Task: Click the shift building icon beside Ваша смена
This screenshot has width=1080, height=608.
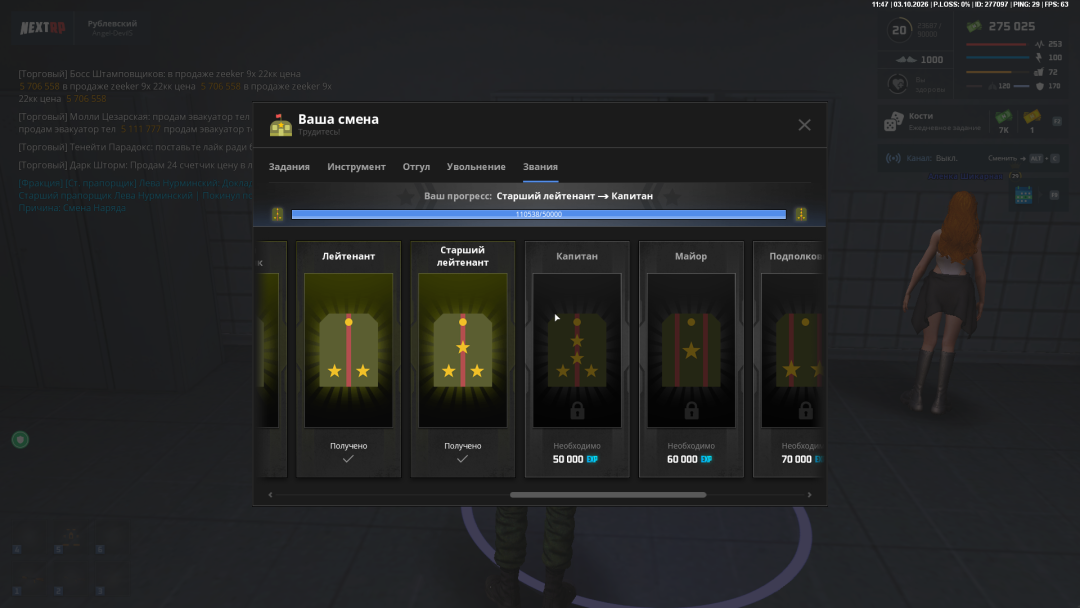Action: (280, 125)
